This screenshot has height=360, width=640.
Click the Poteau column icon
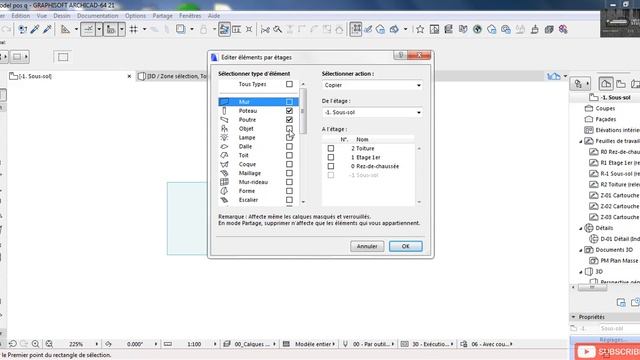click(224, 111)
